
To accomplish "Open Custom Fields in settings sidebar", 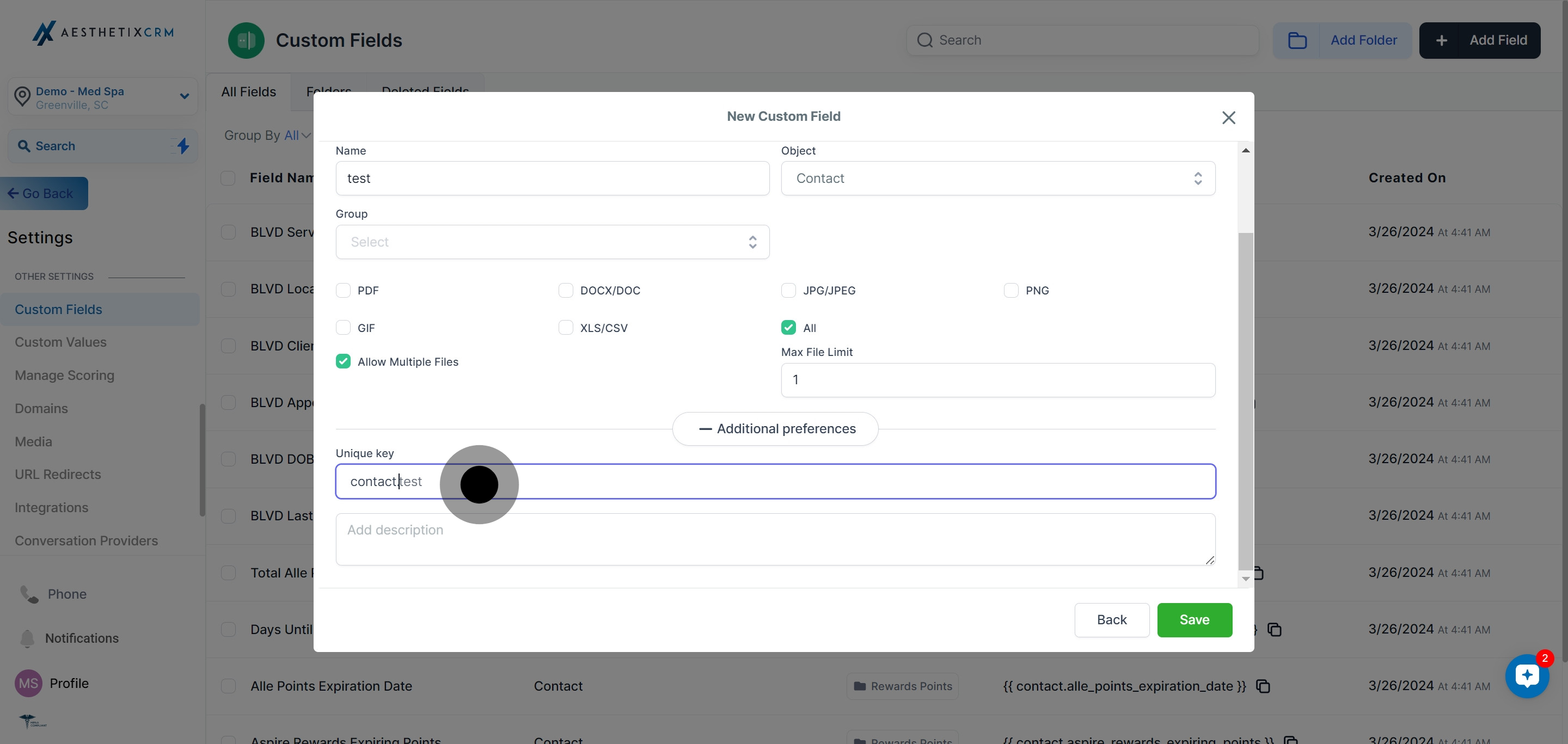I will tap(100, 310).
